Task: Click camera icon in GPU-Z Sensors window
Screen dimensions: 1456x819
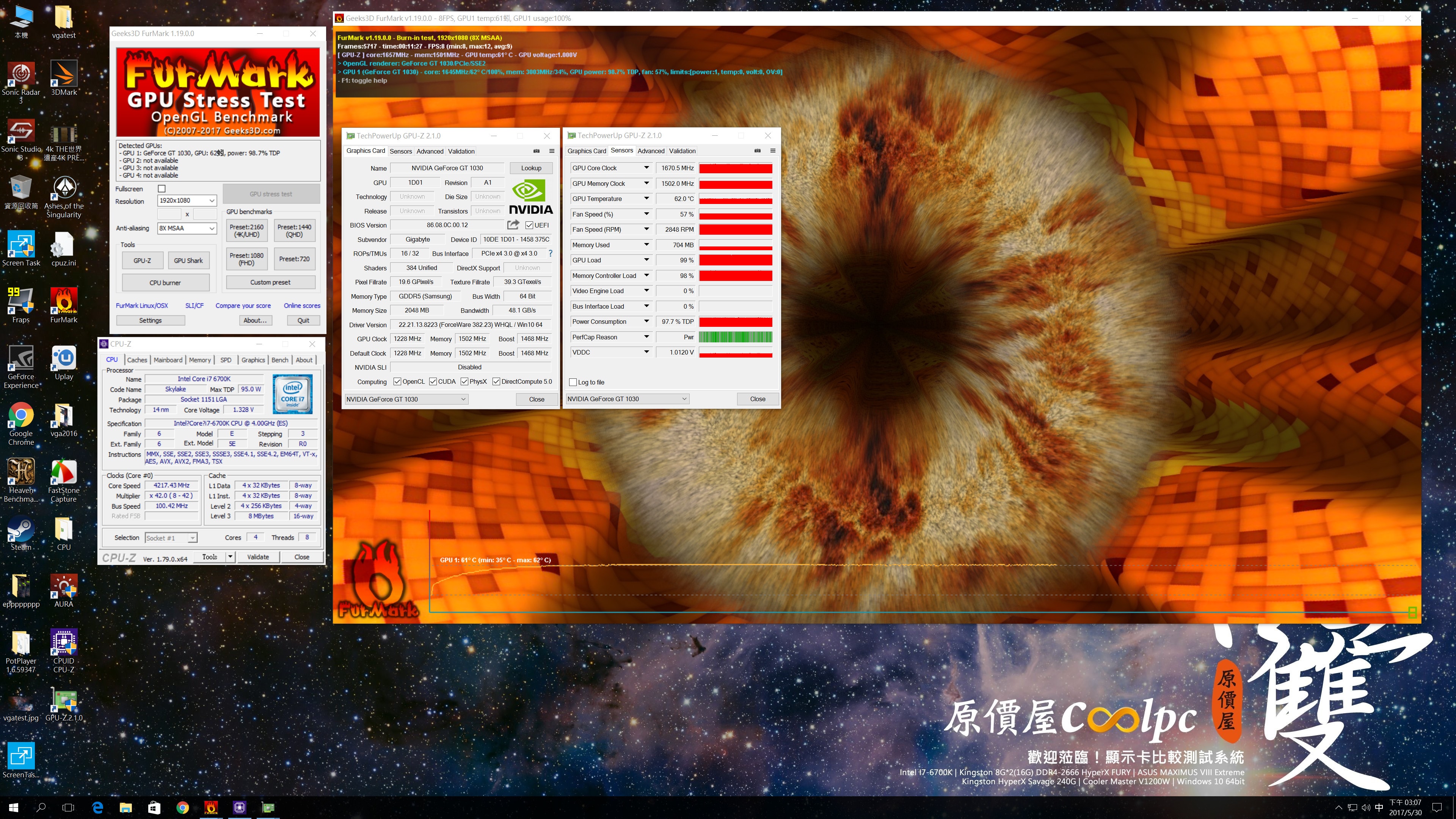Action: pyautogui.click(x=758, y=151)
